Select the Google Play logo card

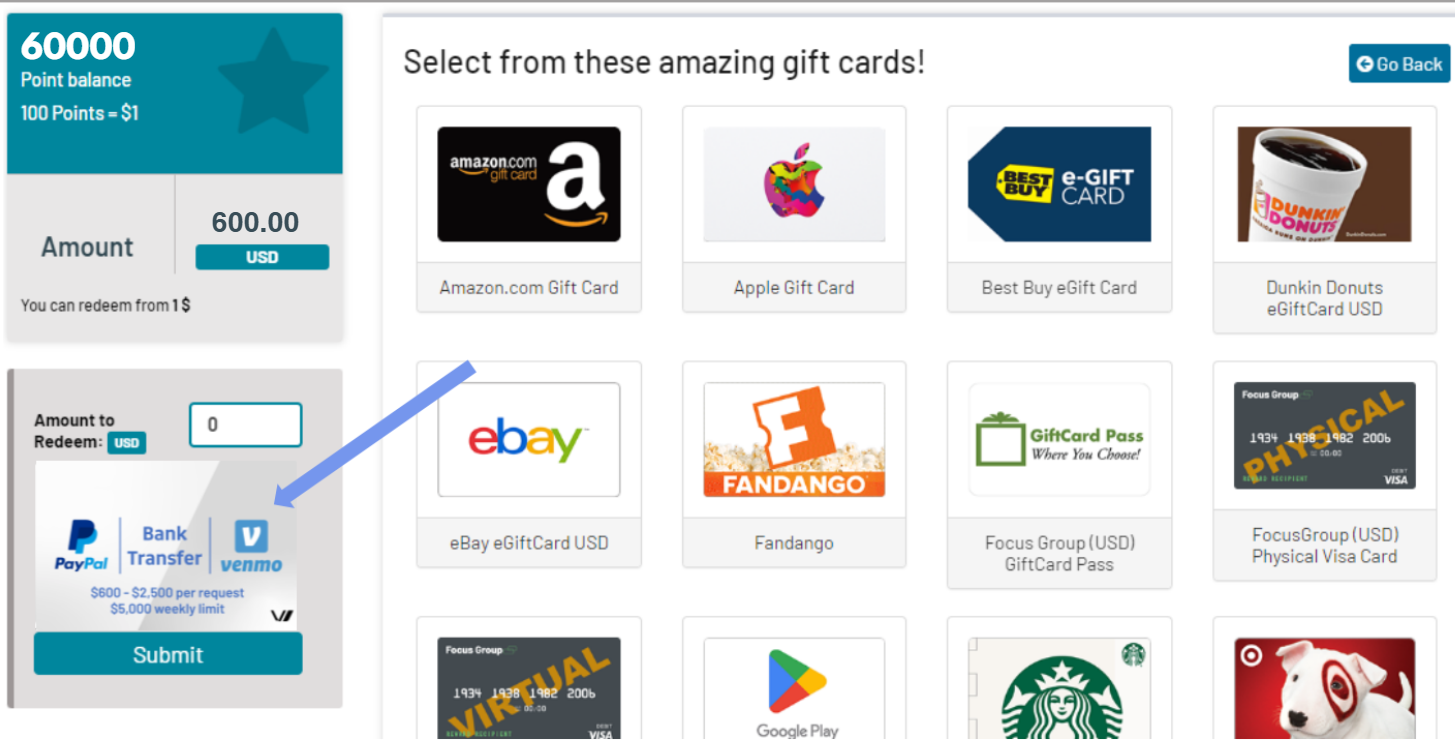pos(794,689)
